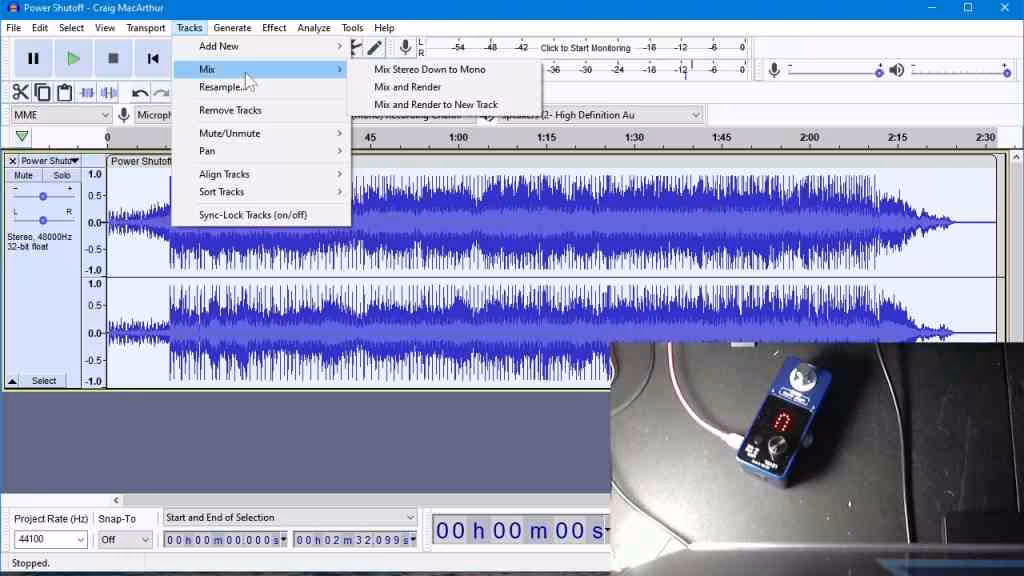1024x576 pixels.
Task: Solo the Power Shutoff track
Action: (x=62, y=176)
